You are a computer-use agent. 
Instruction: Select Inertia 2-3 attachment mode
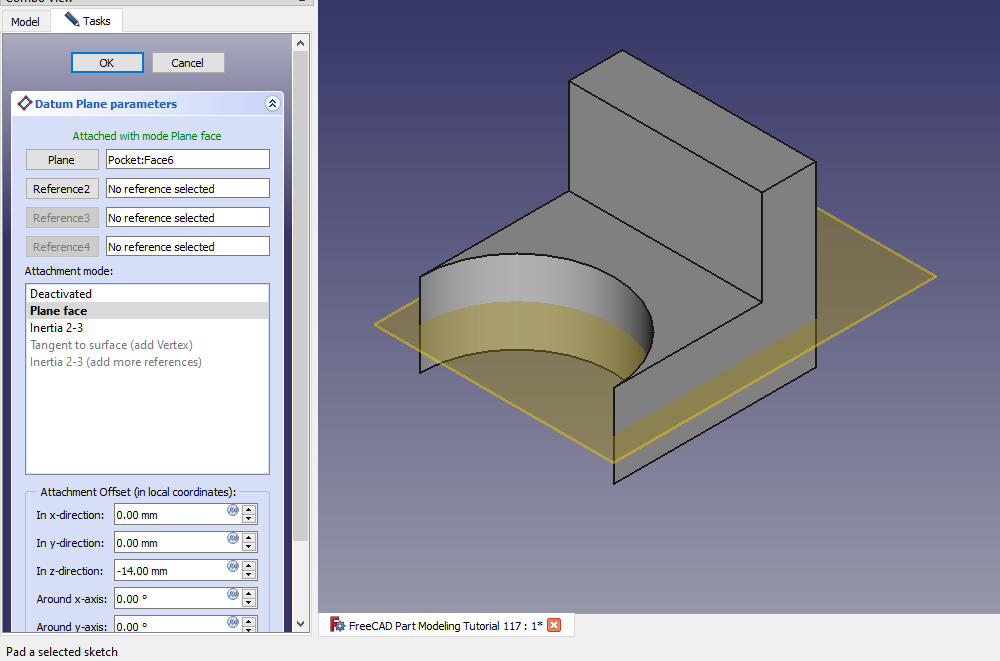[x=56, y=328]
